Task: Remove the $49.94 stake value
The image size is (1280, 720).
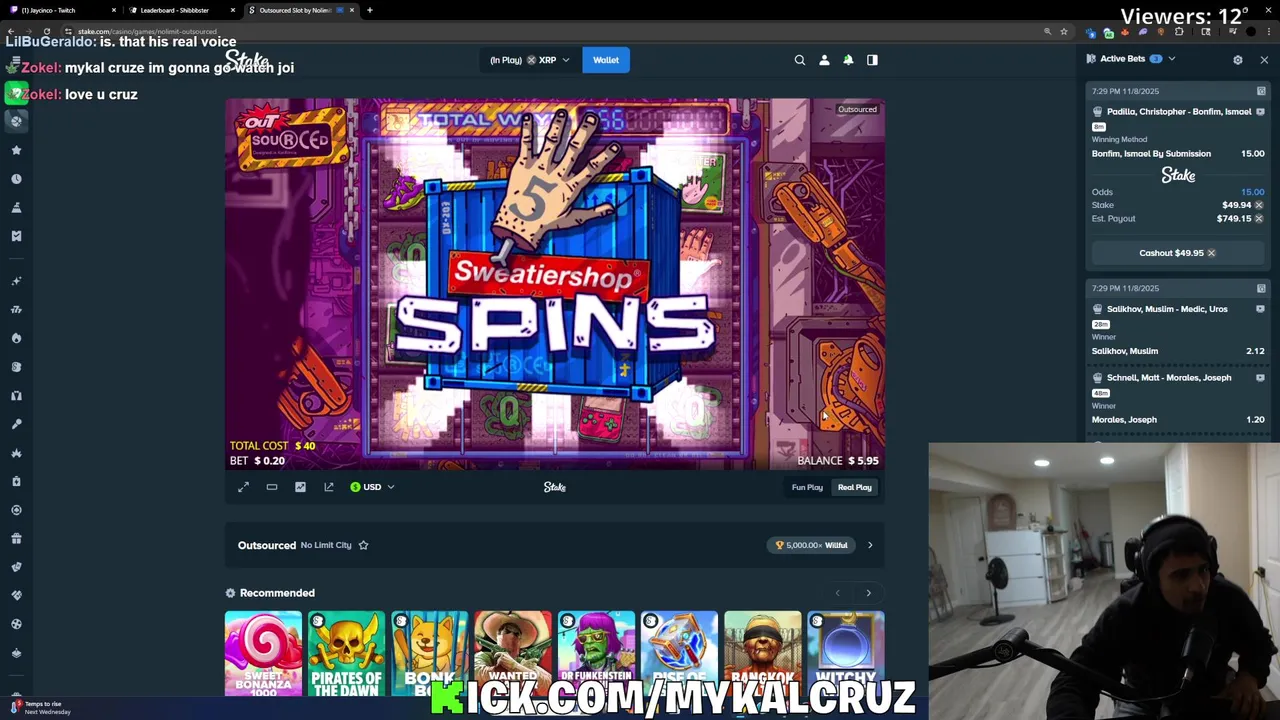Action: [1259, 205]
